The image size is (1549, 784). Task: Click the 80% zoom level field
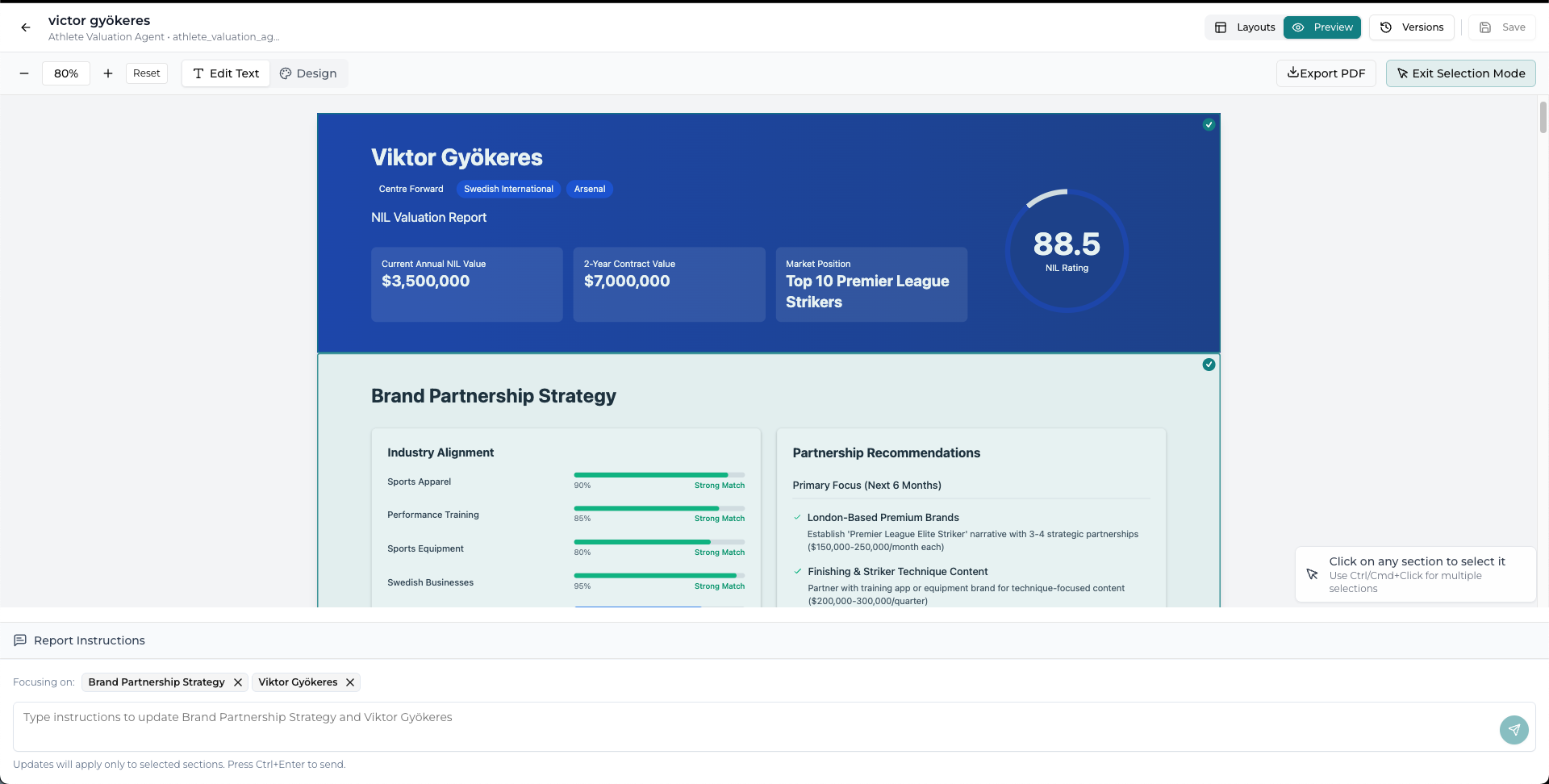click(x=66, y=73)
